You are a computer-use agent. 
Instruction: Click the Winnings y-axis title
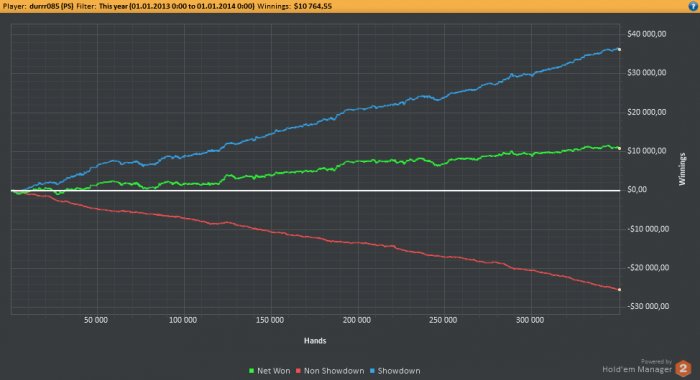682,169
